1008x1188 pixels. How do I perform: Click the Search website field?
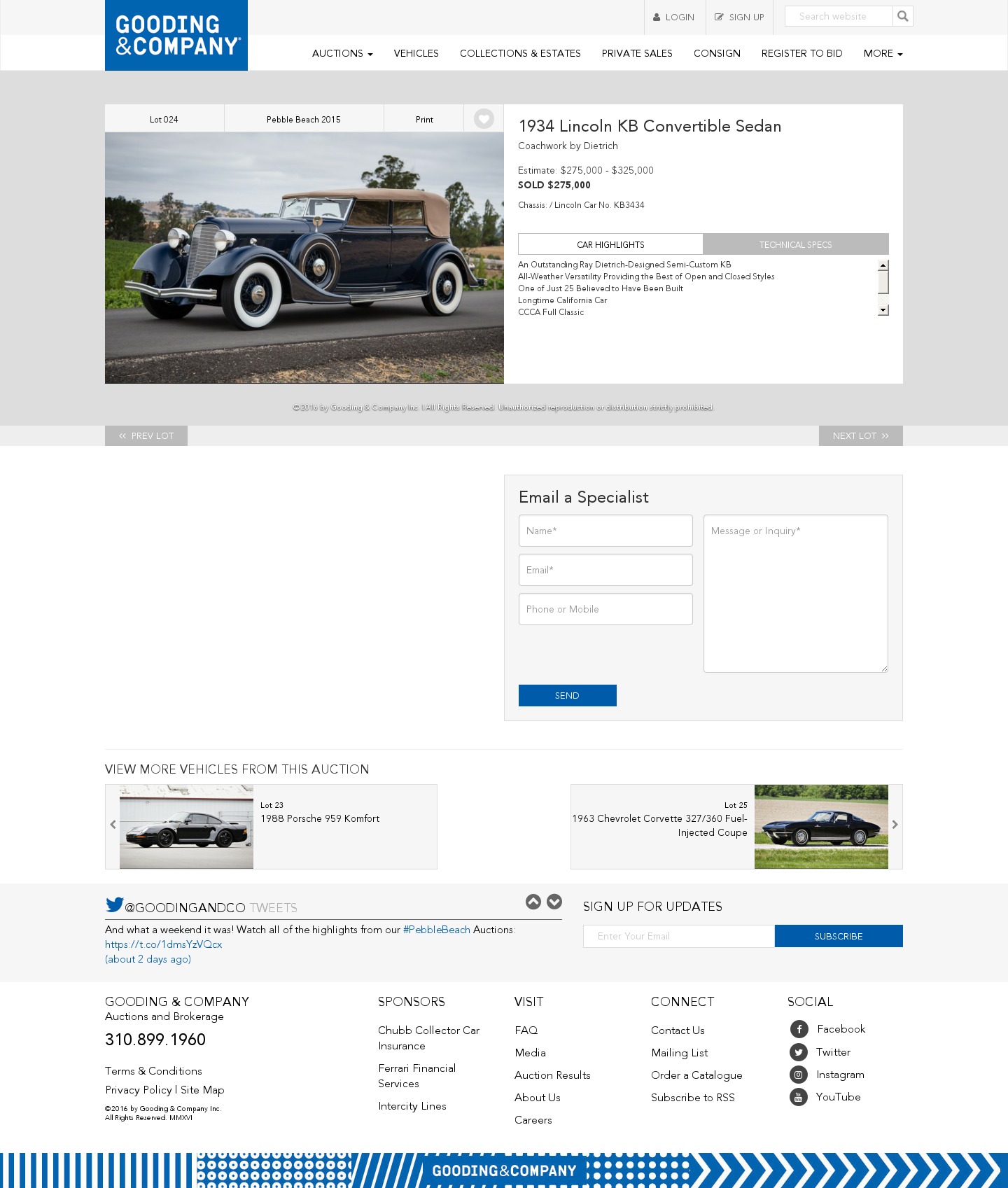[839, 16]
